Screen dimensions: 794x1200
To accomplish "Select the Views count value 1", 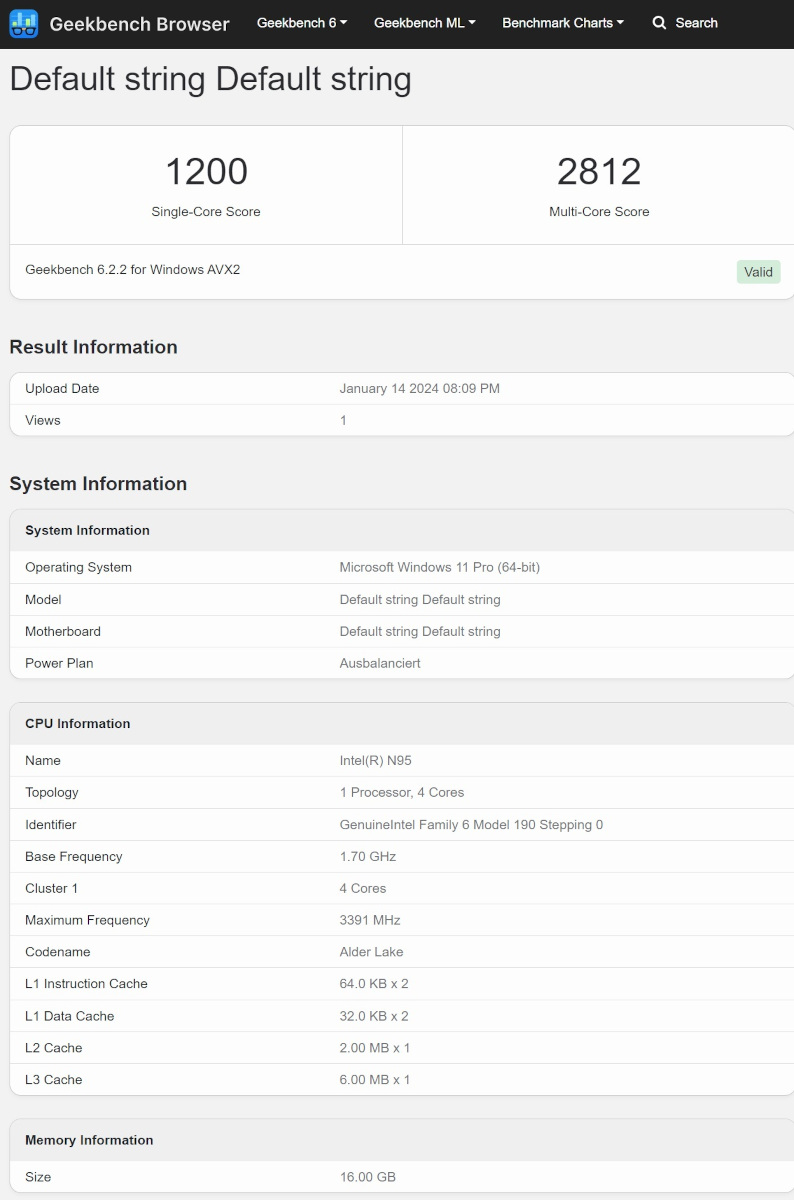I will point(343,421).
